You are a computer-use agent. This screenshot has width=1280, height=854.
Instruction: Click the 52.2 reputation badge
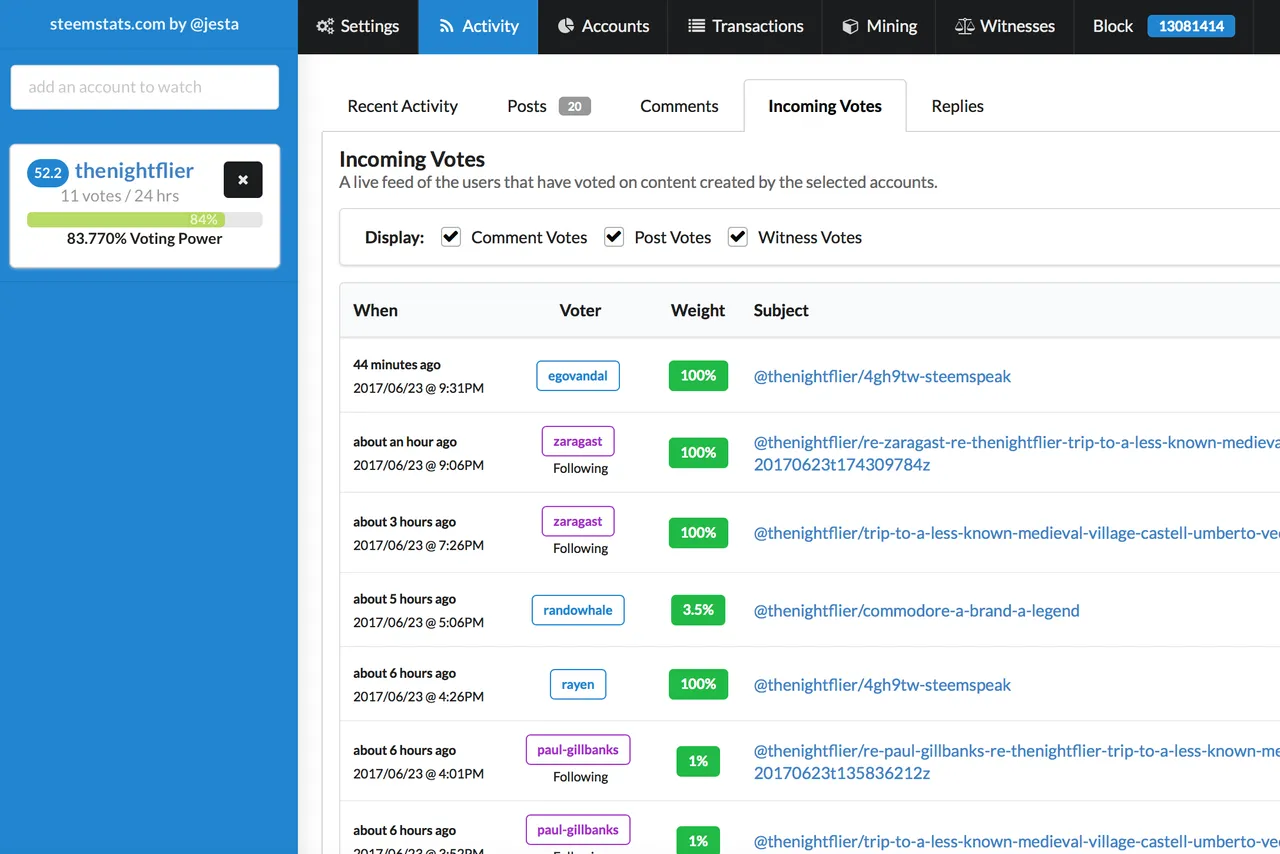click(x=48, y=173)
